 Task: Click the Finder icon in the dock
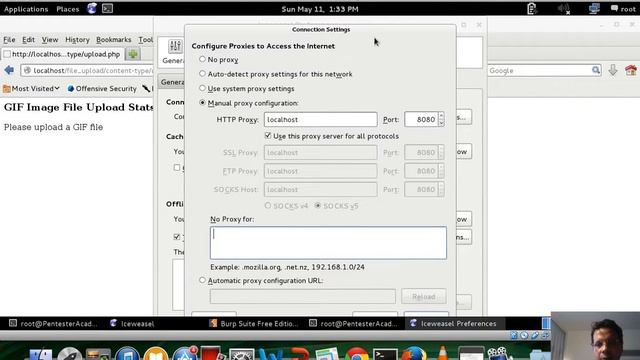coord(40,354)
